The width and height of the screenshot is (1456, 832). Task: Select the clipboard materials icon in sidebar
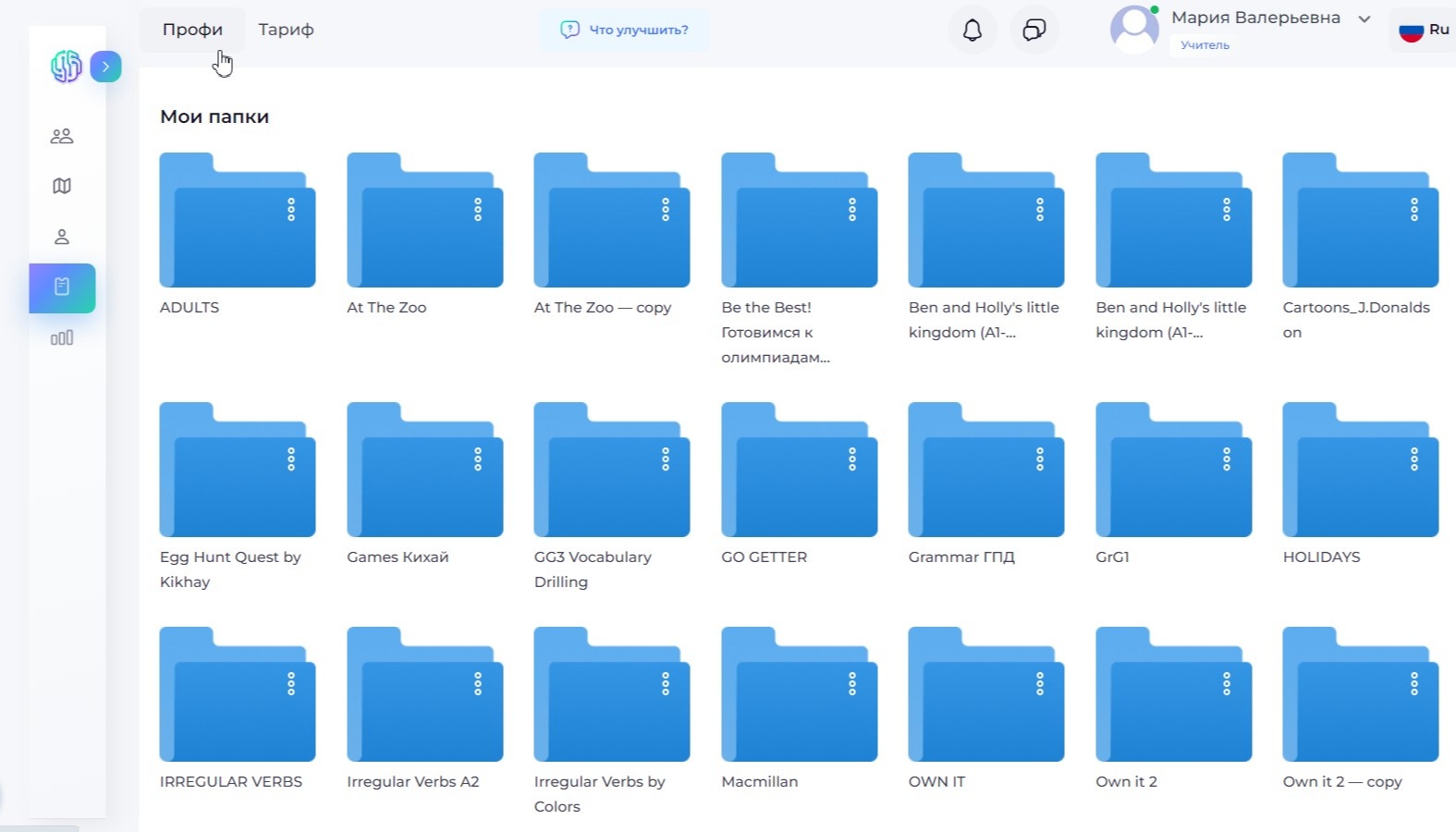[62, 288]
